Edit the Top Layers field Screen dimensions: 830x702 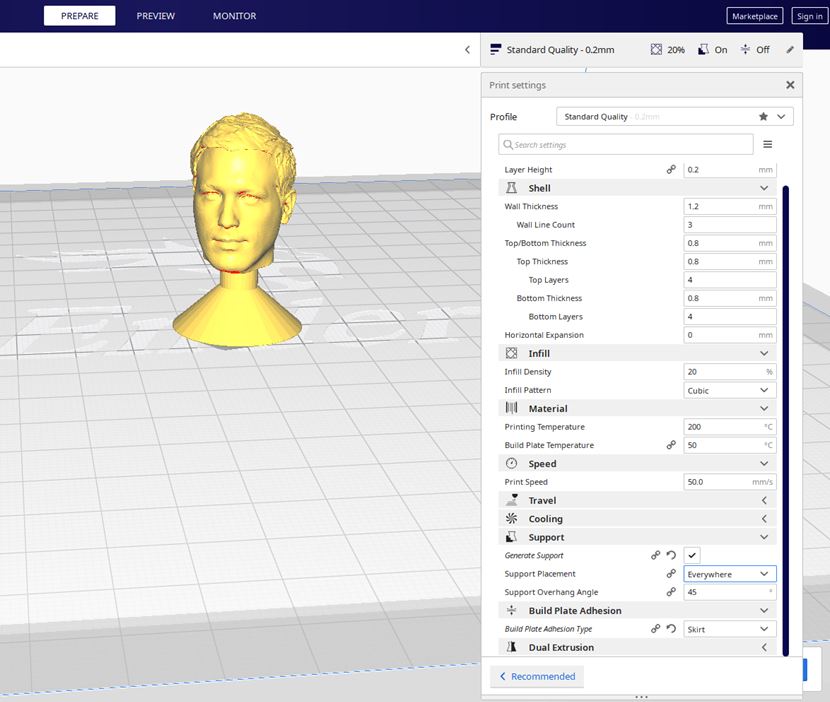pyautogui.click(x=730, y=280)
